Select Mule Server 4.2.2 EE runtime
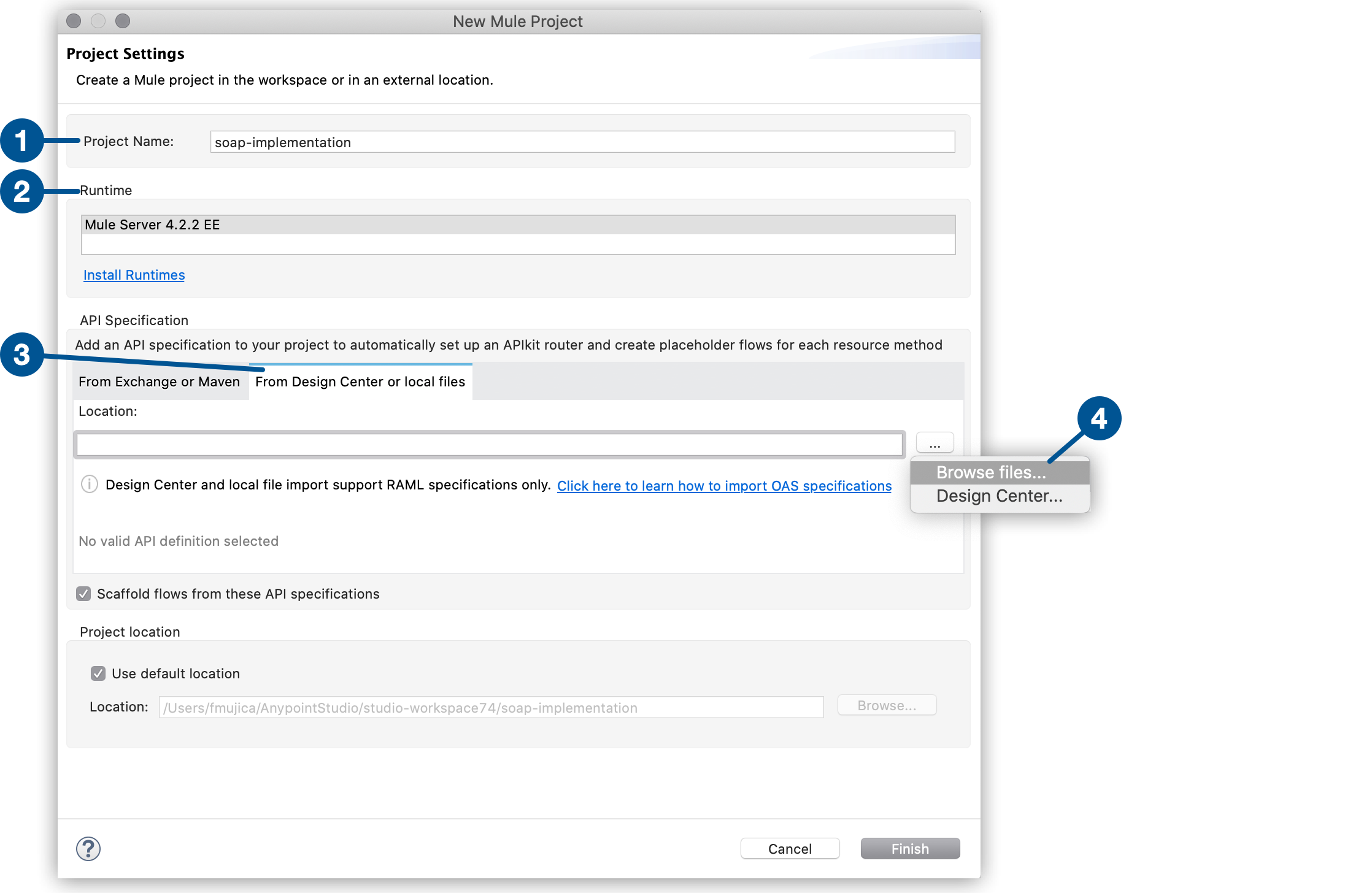The width and height of the screenshot is (1372, 893). [x=518, y=224]
